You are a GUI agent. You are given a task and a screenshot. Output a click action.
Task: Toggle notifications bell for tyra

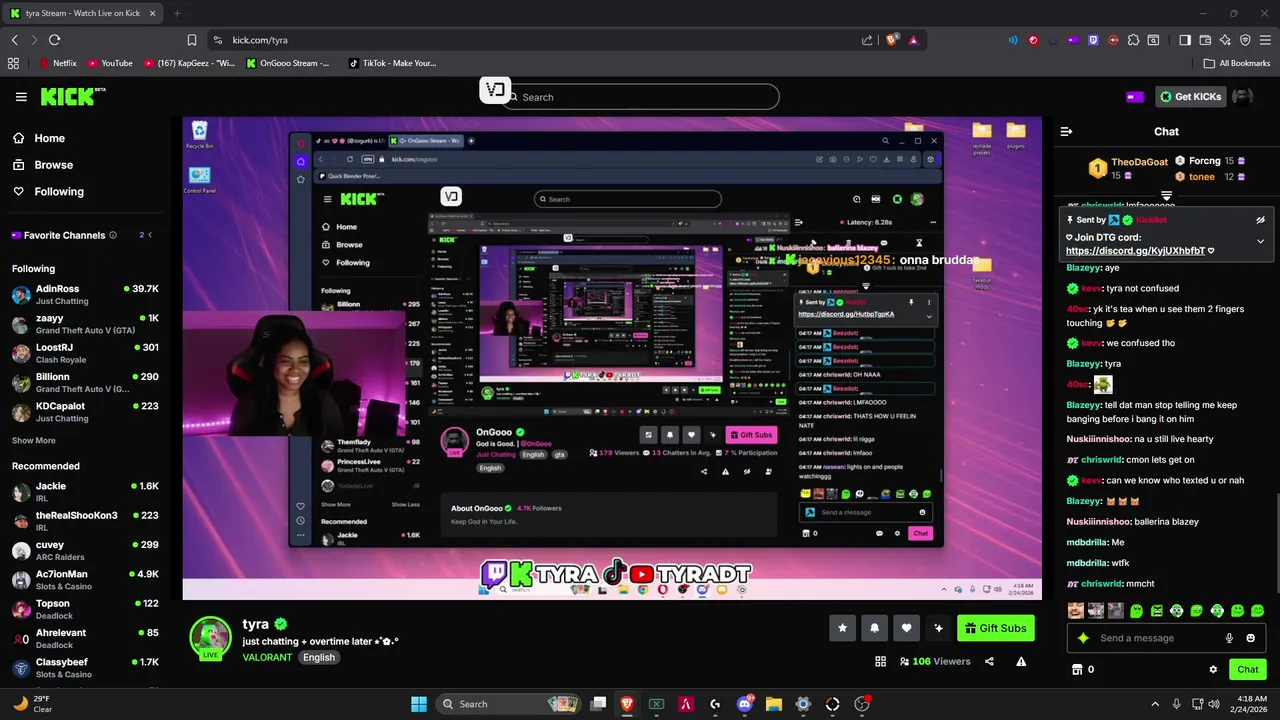click(874, 628)
